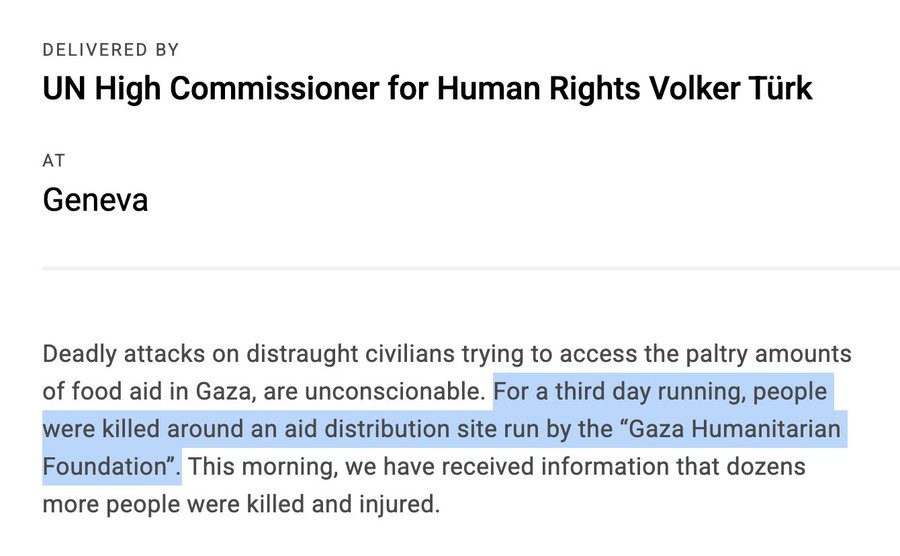Click the name "Volker Türk" in the heading

point(731,88)
